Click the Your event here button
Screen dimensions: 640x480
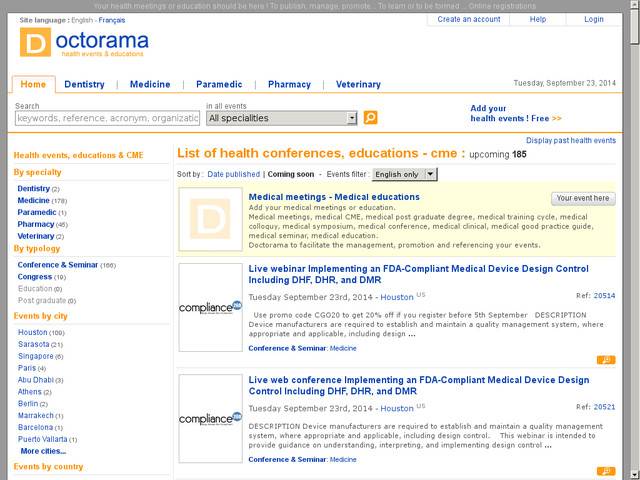coord(583,198)
